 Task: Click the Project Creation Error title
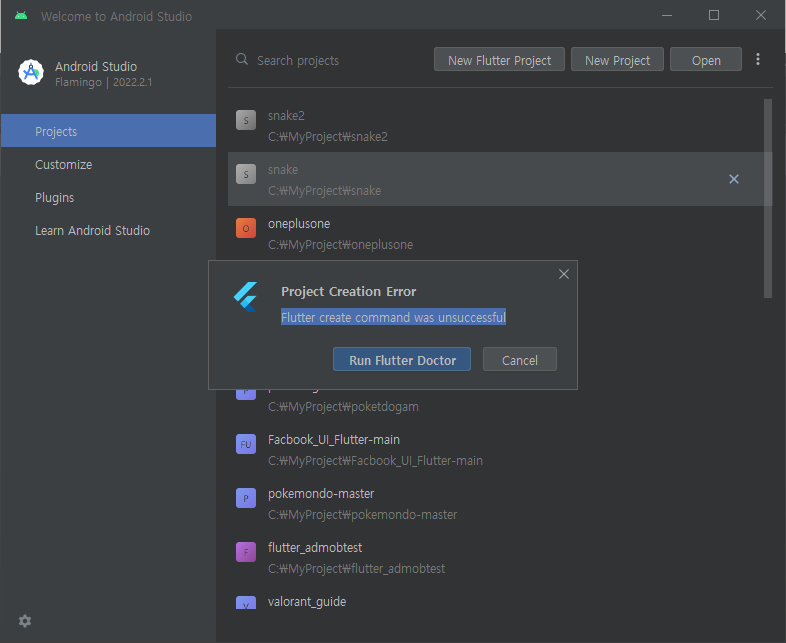pos(348,291)
